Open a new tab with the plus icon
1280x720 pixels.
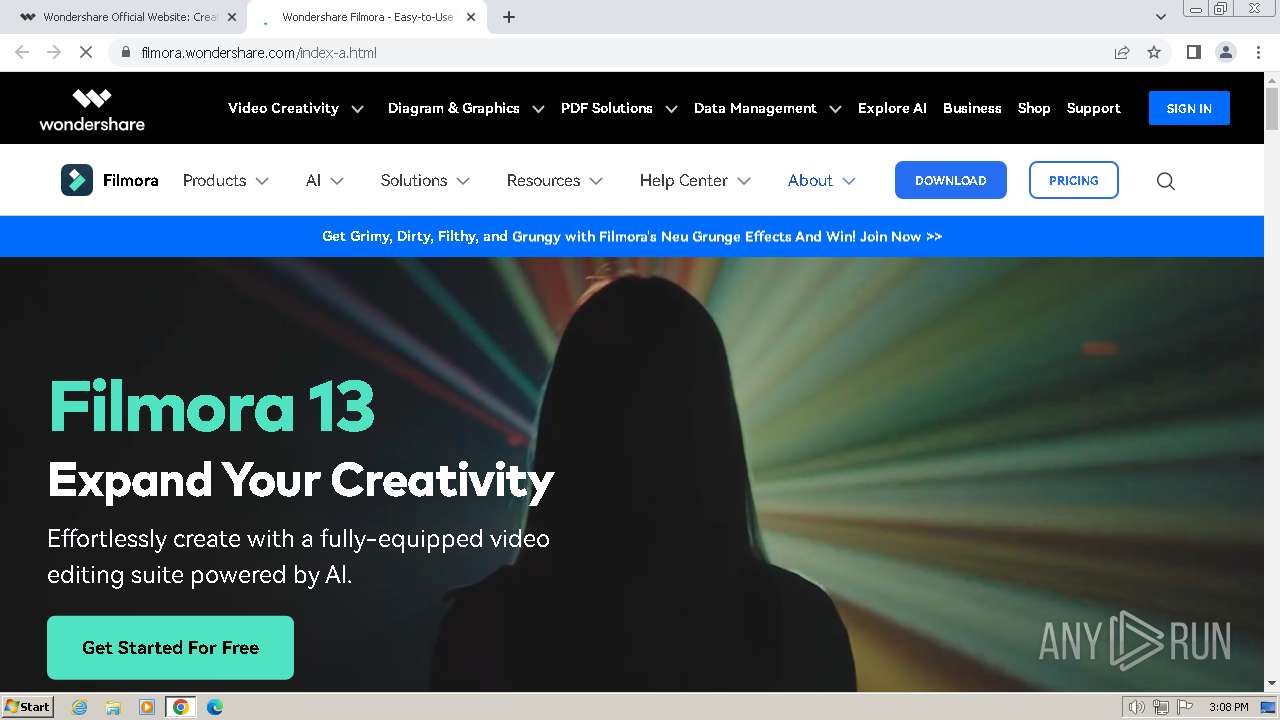coord(509,17)
